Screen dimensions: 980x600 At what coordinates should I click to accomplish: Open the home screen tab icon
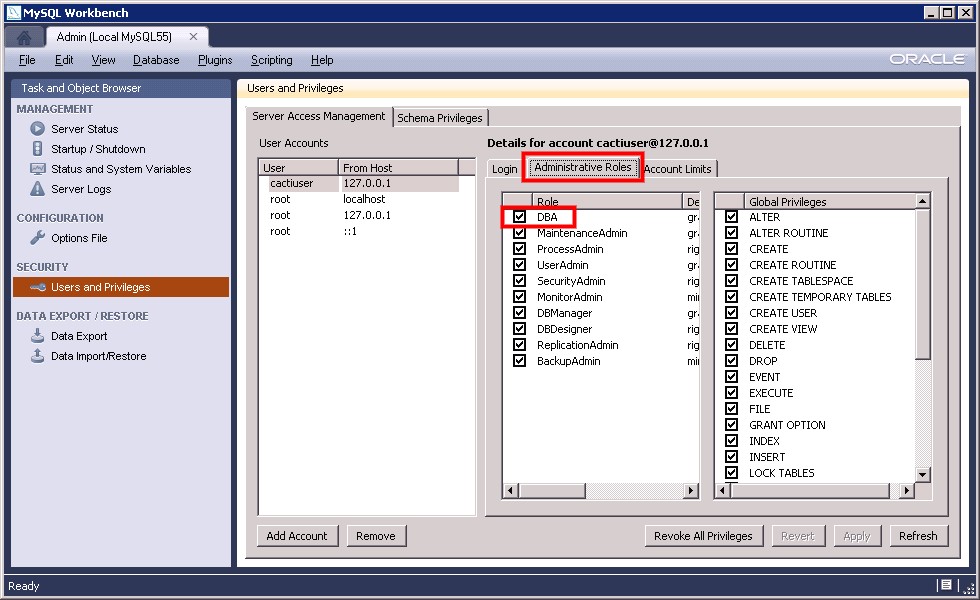pos(24,38)
